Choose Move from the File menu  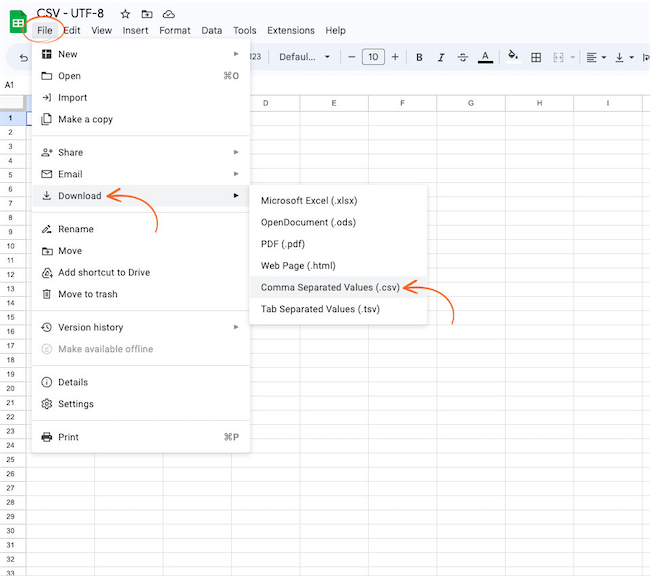coord(141,250)
